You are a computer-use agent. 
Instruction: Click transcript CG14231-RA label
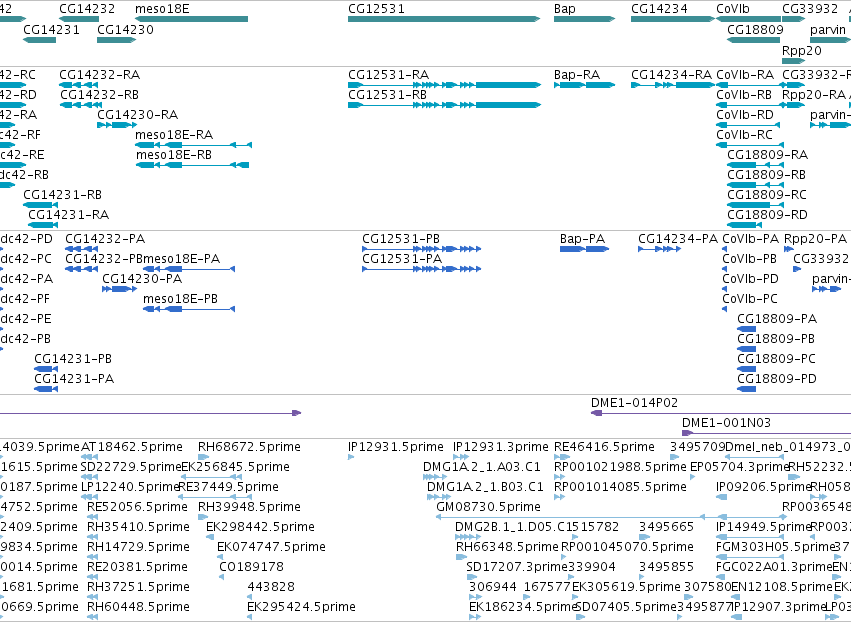68,214
